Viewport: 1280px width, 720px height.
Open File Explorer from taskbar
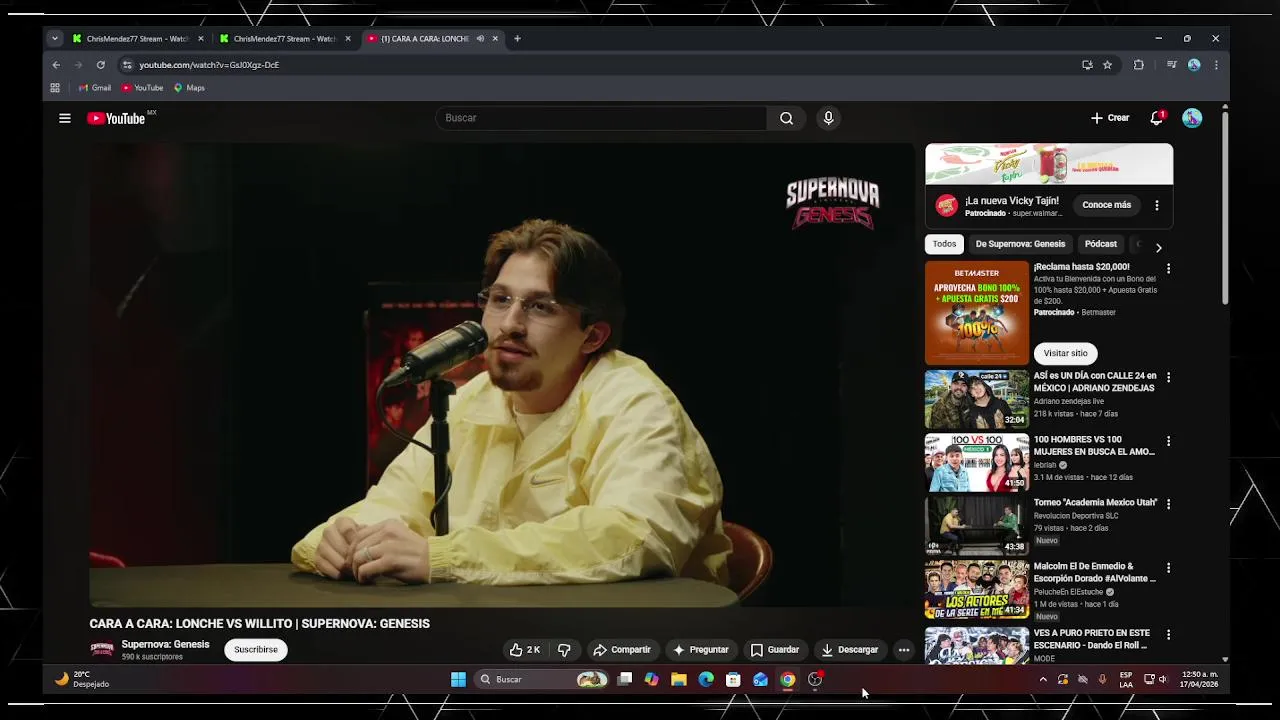(679, 679)
